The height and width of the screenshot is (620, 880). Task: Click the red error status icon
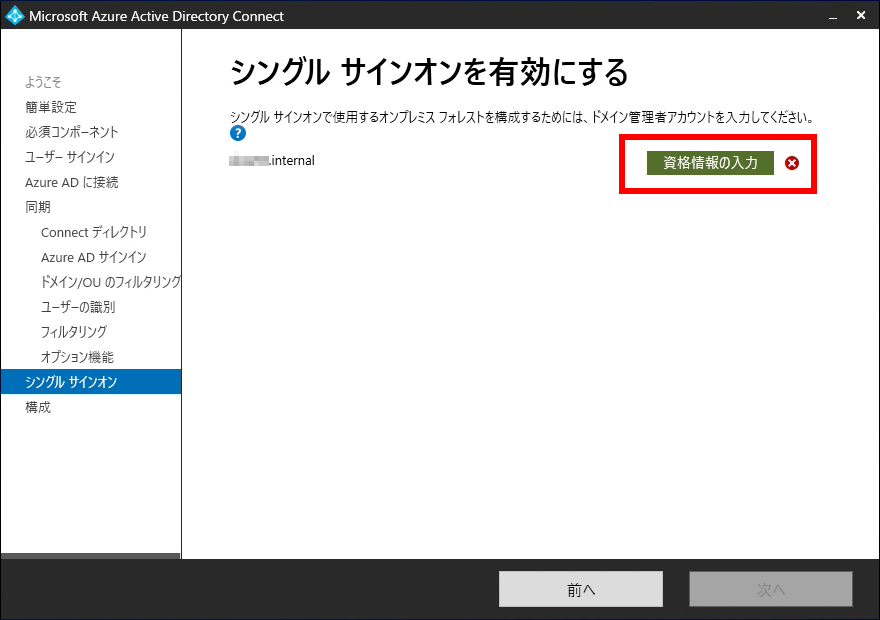click(792, 163)
